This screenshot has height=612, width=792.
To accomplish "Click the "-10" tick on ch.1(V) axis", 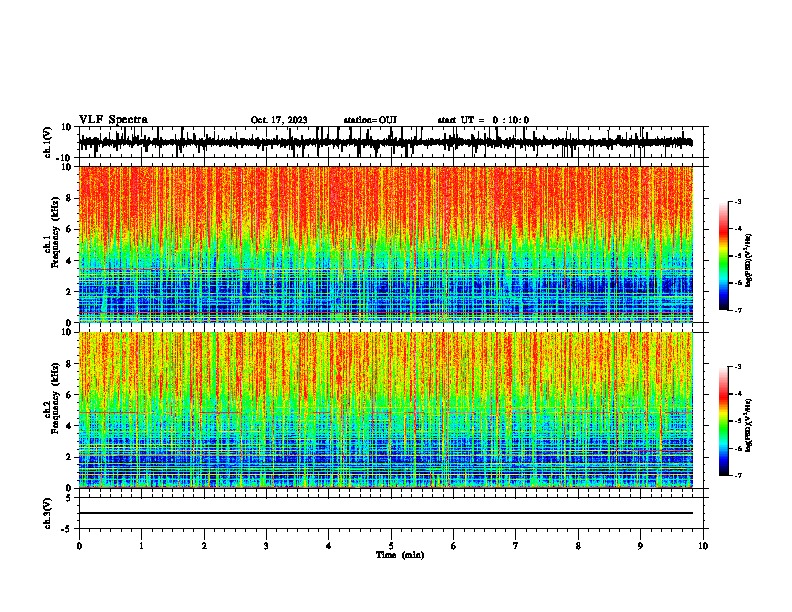I will pos(65,158).
